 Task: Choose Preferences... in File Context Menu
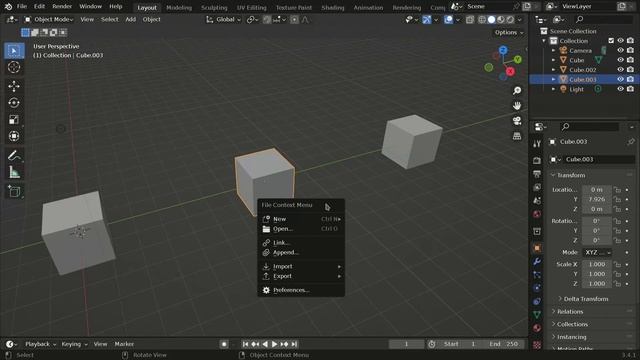(301, 290)
